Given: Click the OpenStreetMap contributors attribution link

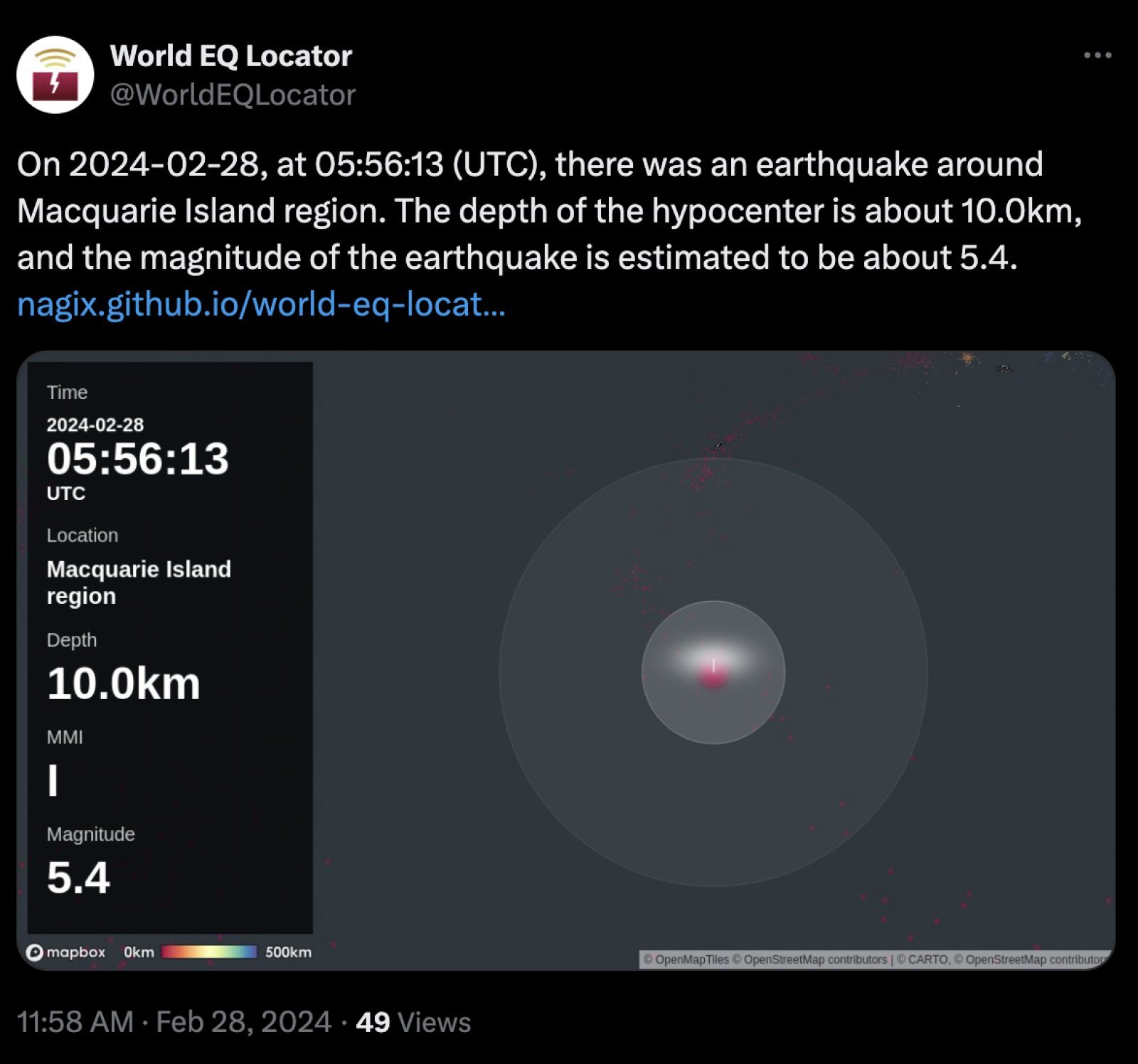Looking at the screenshot, I should coord(811,959).
